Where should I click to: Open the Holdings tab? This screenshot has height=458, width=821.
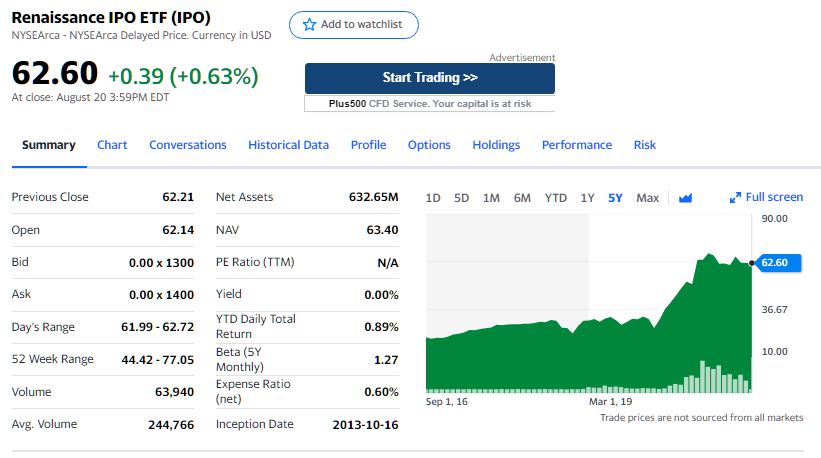pyautogui.click(x=496, y=145)
